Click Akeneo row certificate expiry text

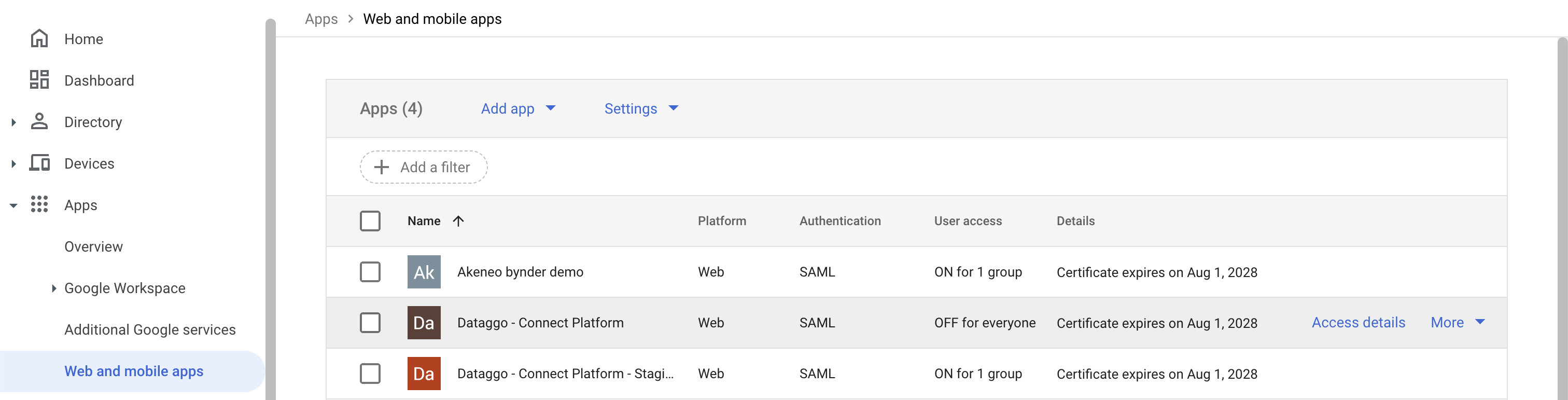click(x=1156, y=272)
